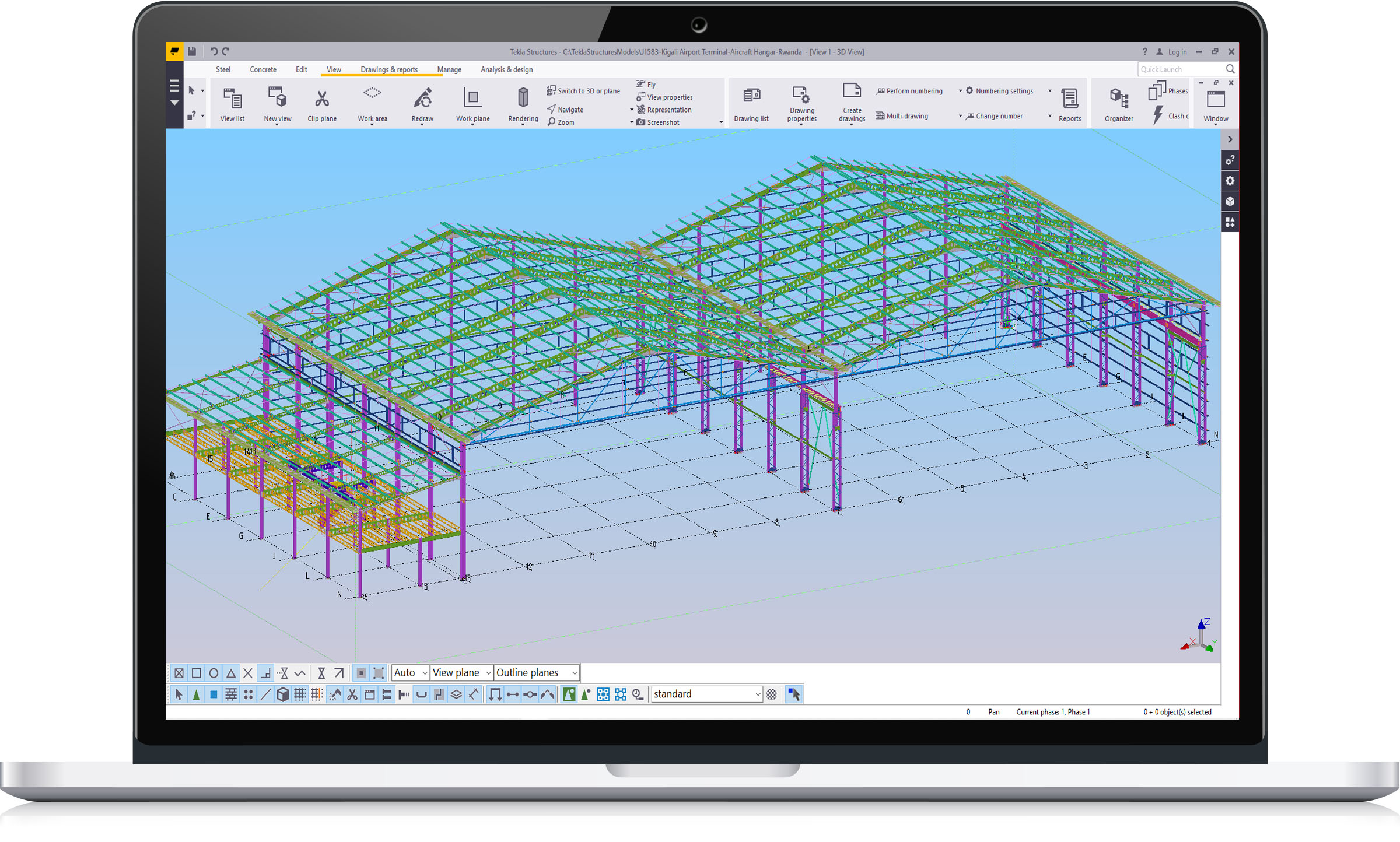Click the Create drawings icon

852,91
